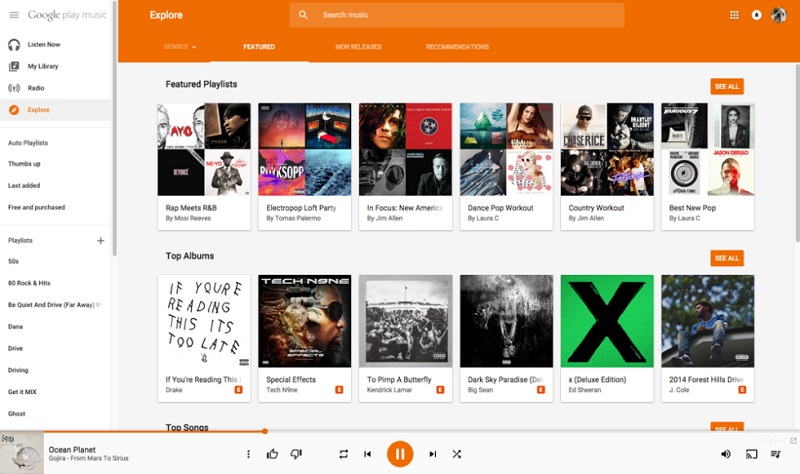800x474 pixels.
Task: Toggle the repeat mode button
Action: [343, 454]
